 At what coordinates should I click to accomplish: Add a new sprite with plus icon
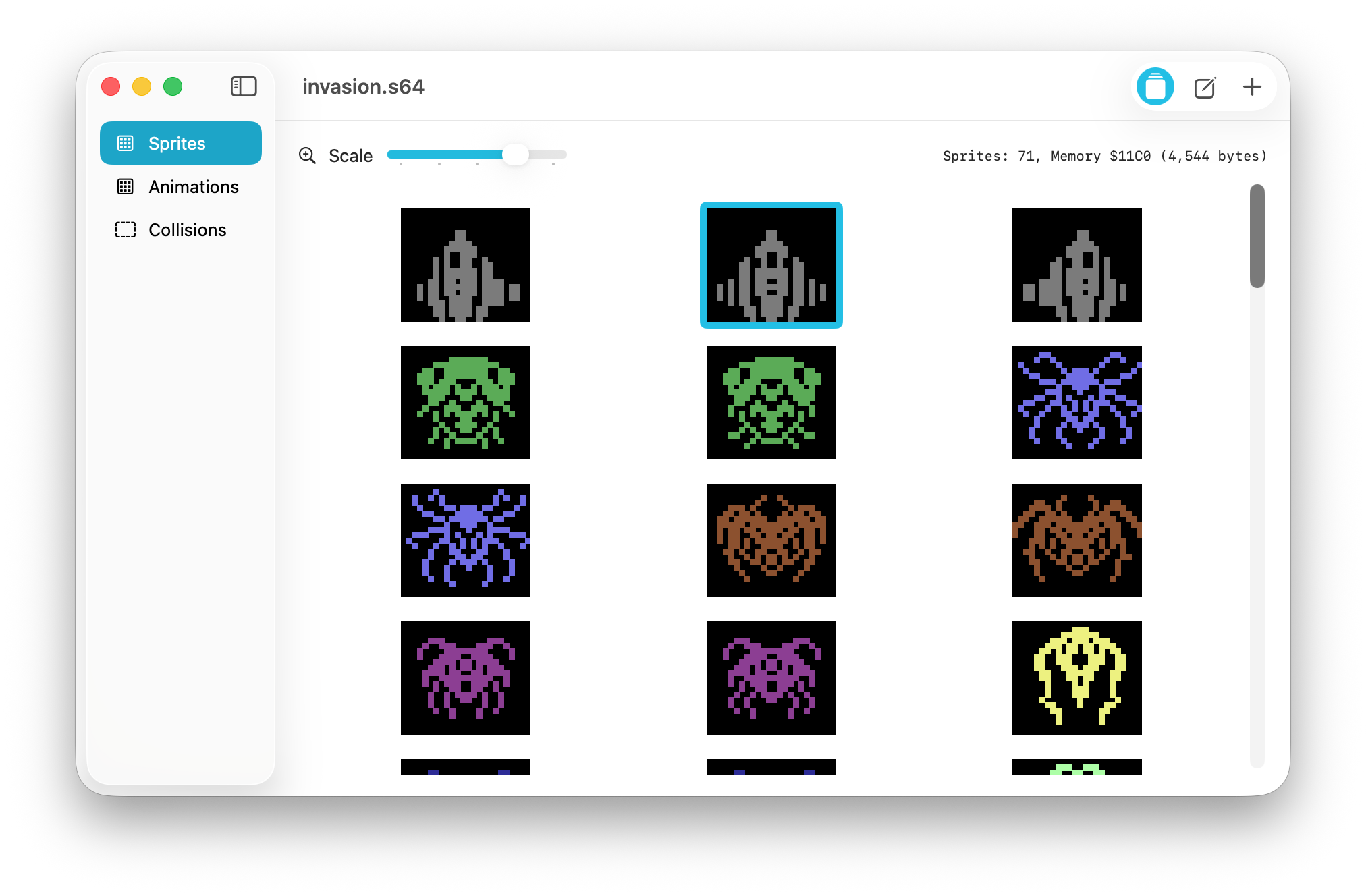1252,86
